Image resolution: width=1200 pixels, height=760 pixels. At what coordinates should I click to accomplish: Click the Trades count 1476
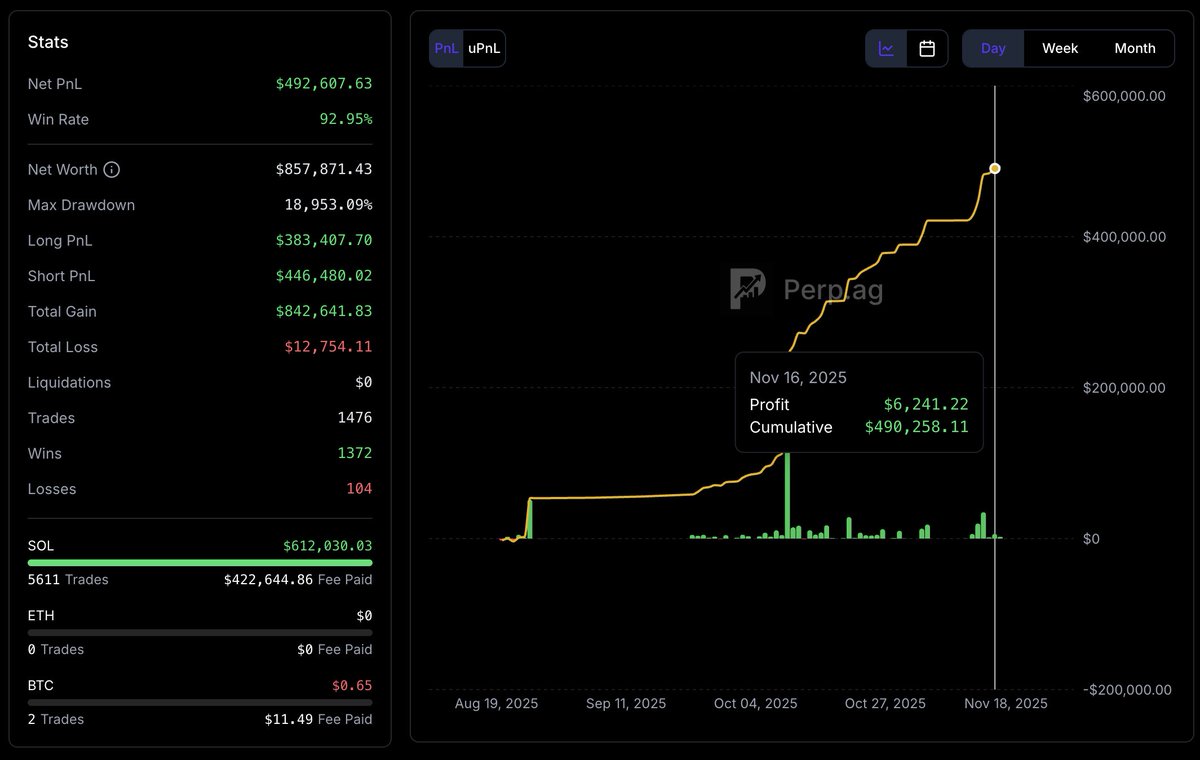coord(355,418)
